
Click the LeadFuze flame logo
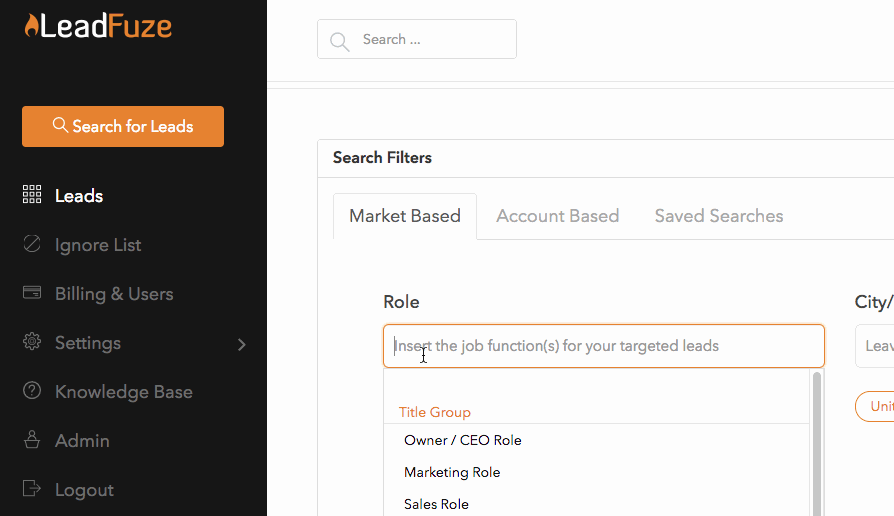(x=33, y=25)
